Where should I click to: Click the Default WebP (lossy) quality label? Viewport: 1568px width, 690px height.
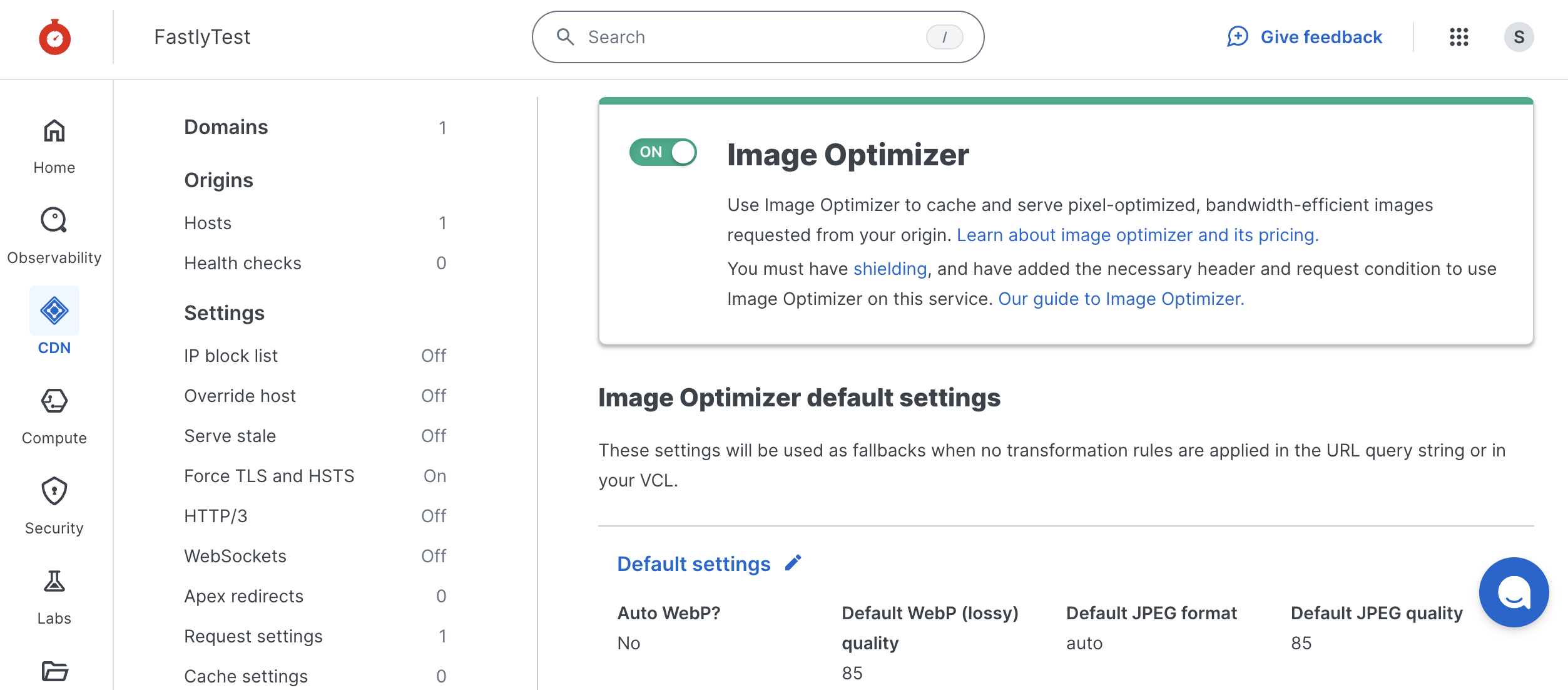click(x=930, y=628)
